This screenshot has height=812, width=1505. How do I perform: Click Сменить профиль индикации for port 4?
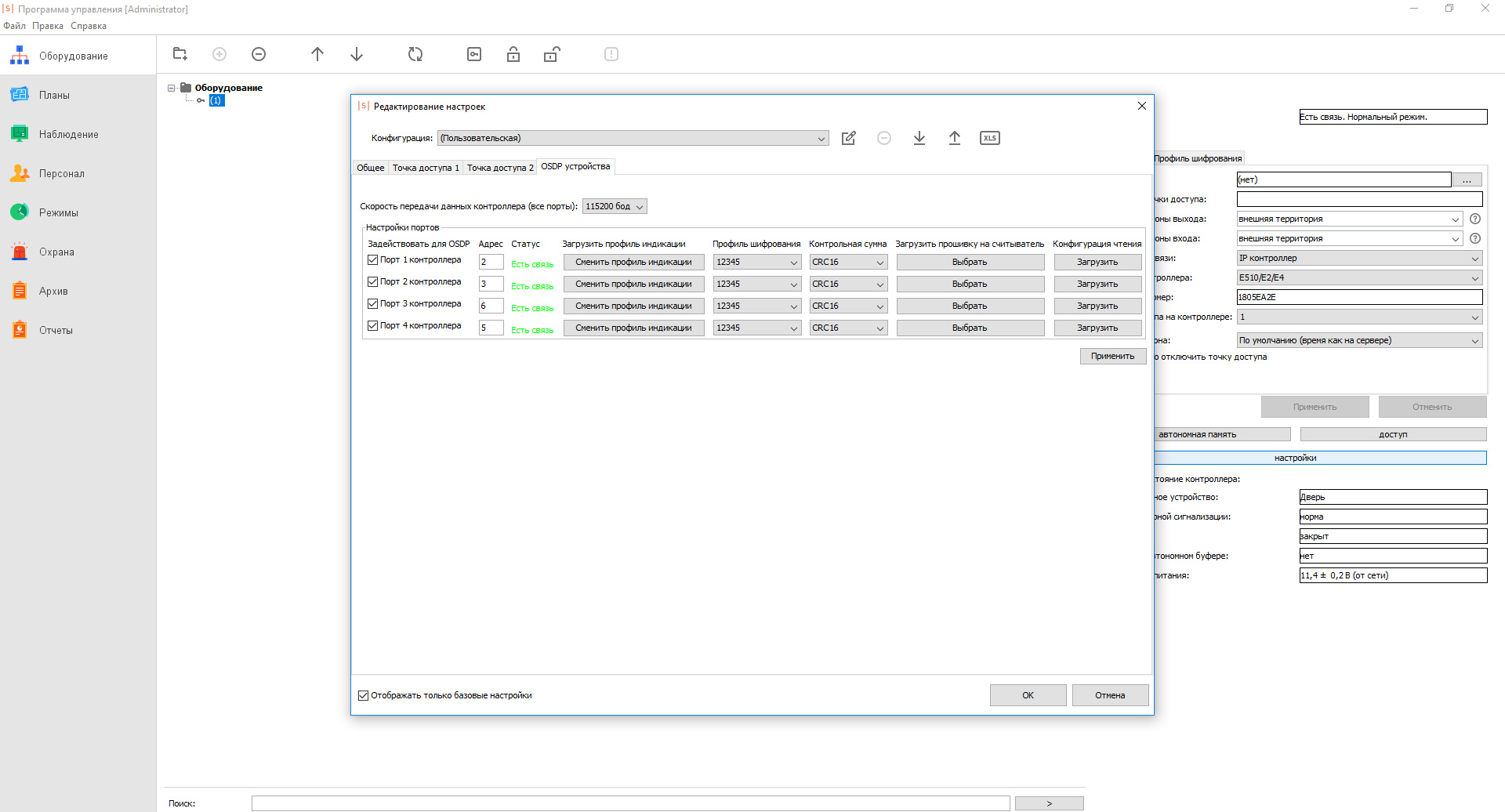click(x=633, y=328)
